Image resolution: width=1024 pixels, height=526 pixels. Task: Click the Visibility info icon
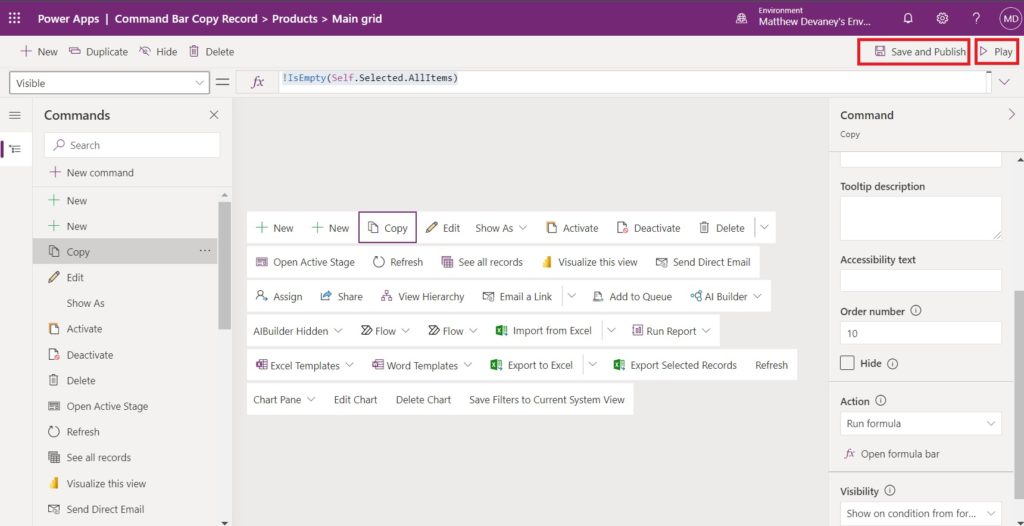pyautogui.click(x=889, y=490)
